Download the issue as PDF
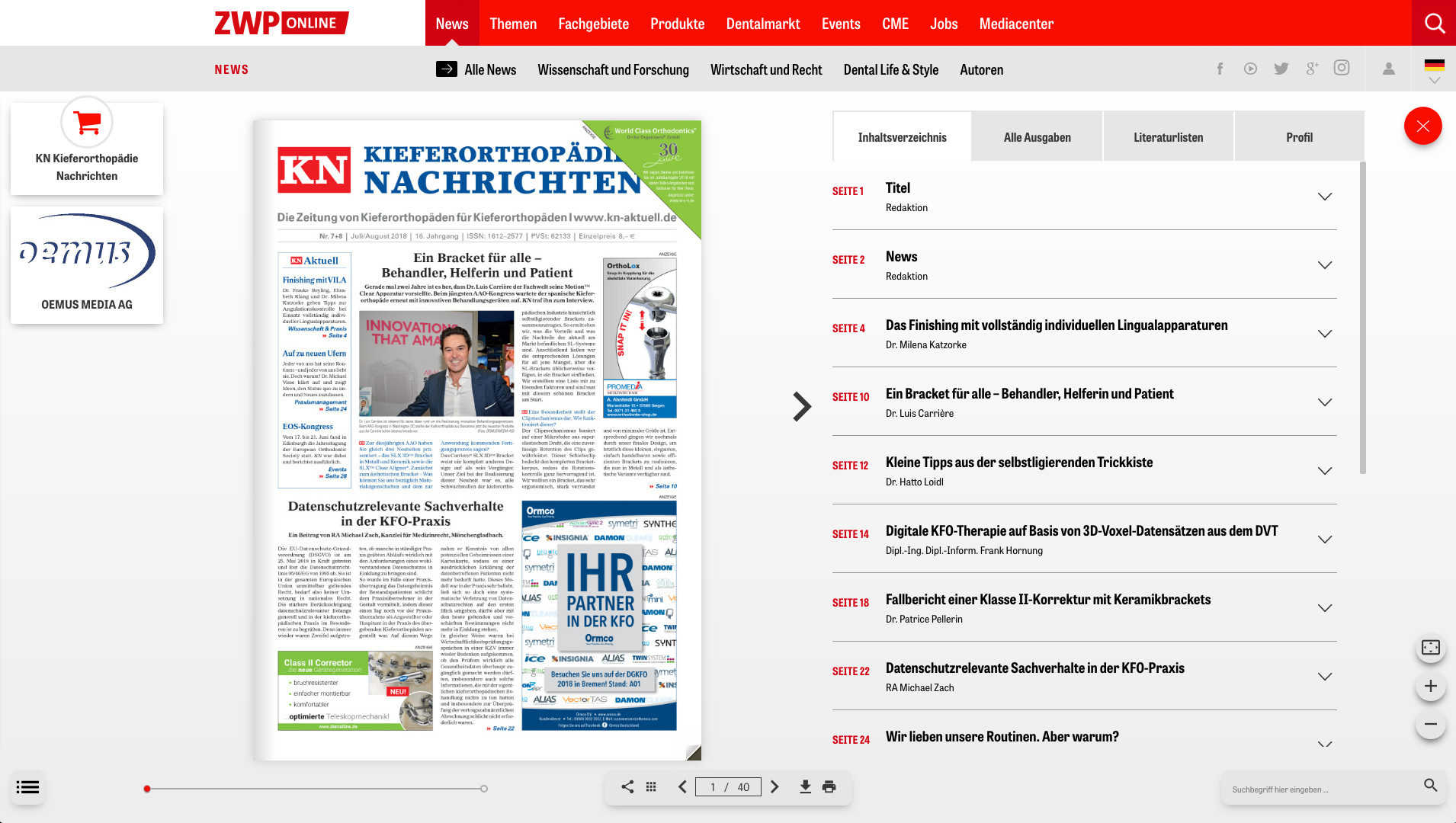The image size is (1456, 823). pyautogui.click(x=805, y=786)
